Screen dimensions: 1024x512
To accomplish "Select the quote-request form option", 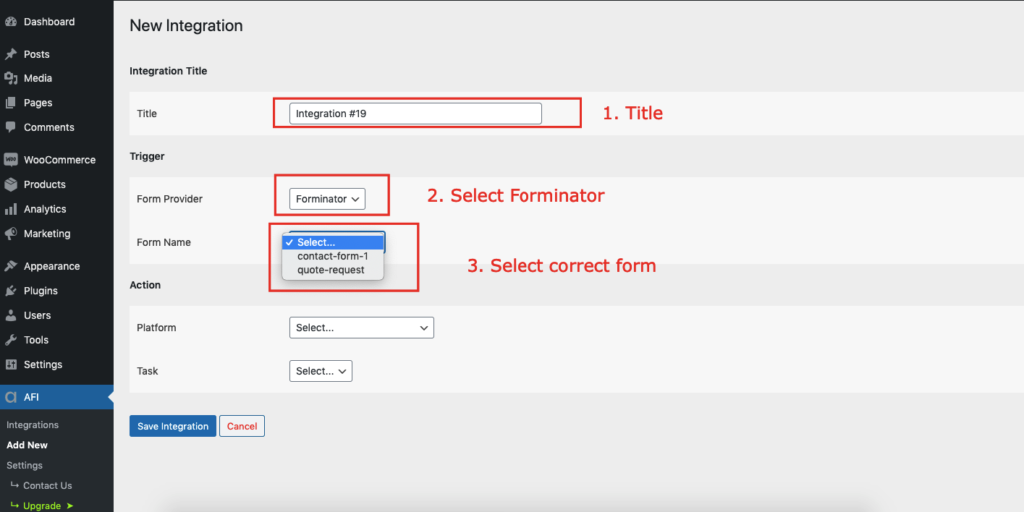I will pos(332,270).
